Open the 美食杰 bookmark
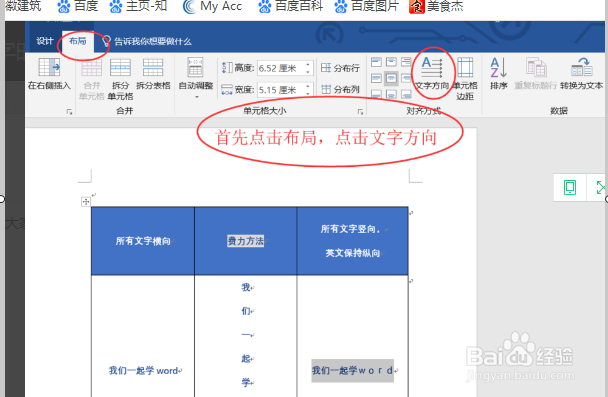The height and width of the screenshot is (397, 608). pyautogui.click(x=436, y=6)
